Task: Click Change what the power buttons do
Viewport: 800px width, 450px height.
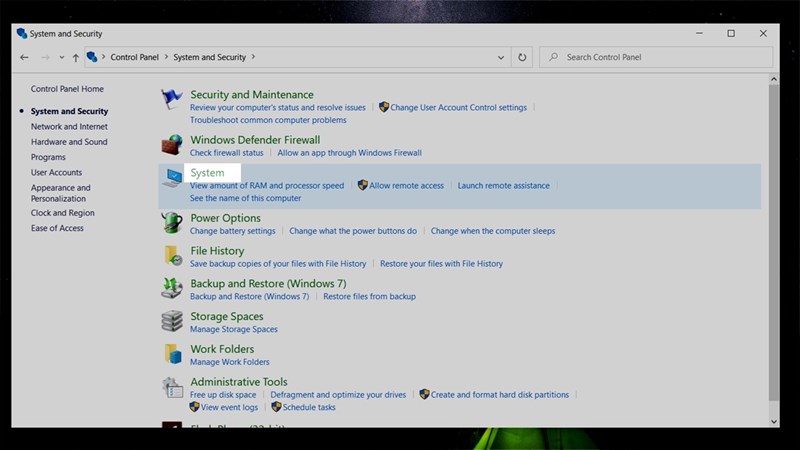Action: [353, 231]
